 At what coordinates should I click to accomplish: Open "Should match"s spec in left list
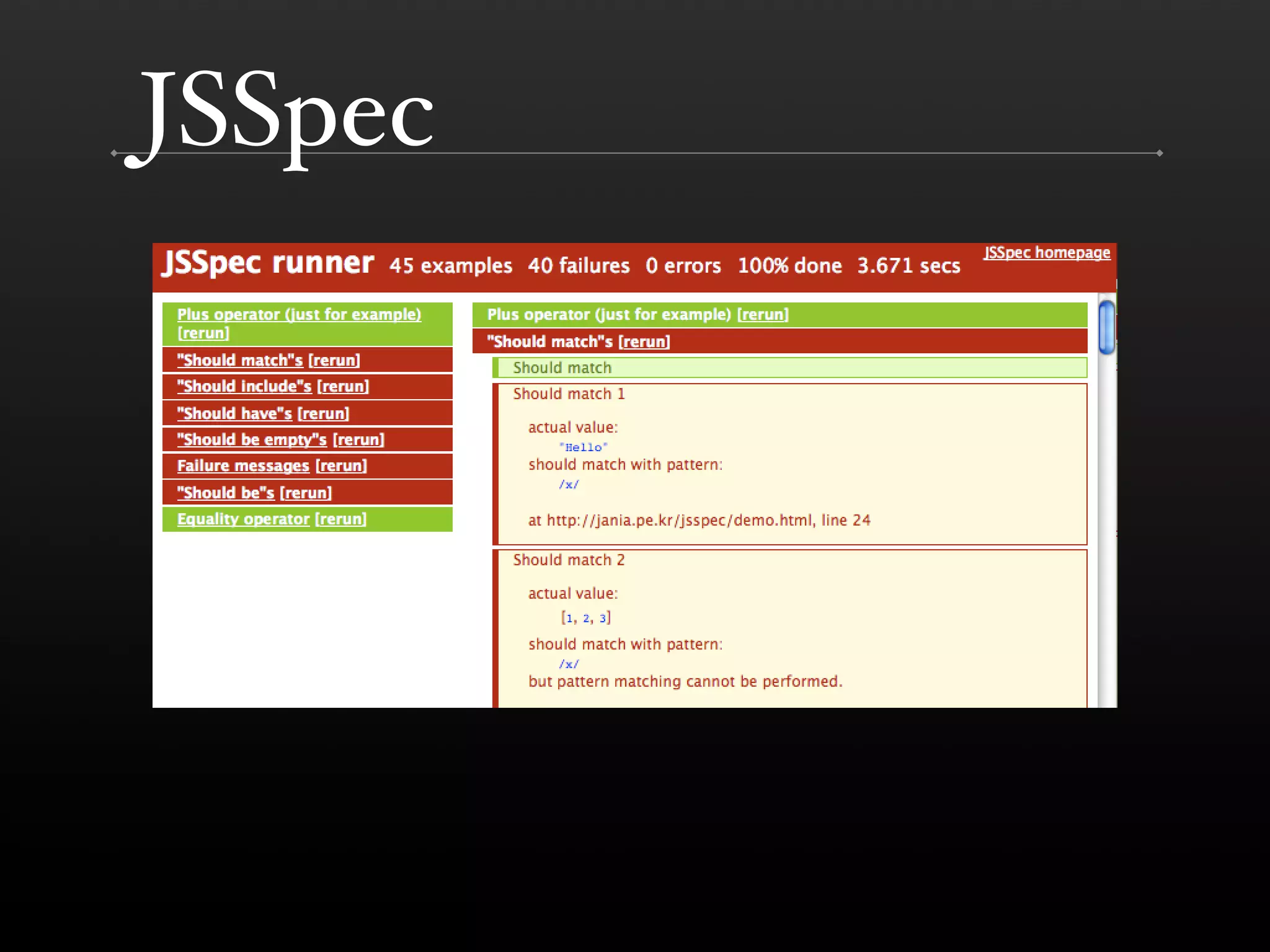click(x=240, y=360)
